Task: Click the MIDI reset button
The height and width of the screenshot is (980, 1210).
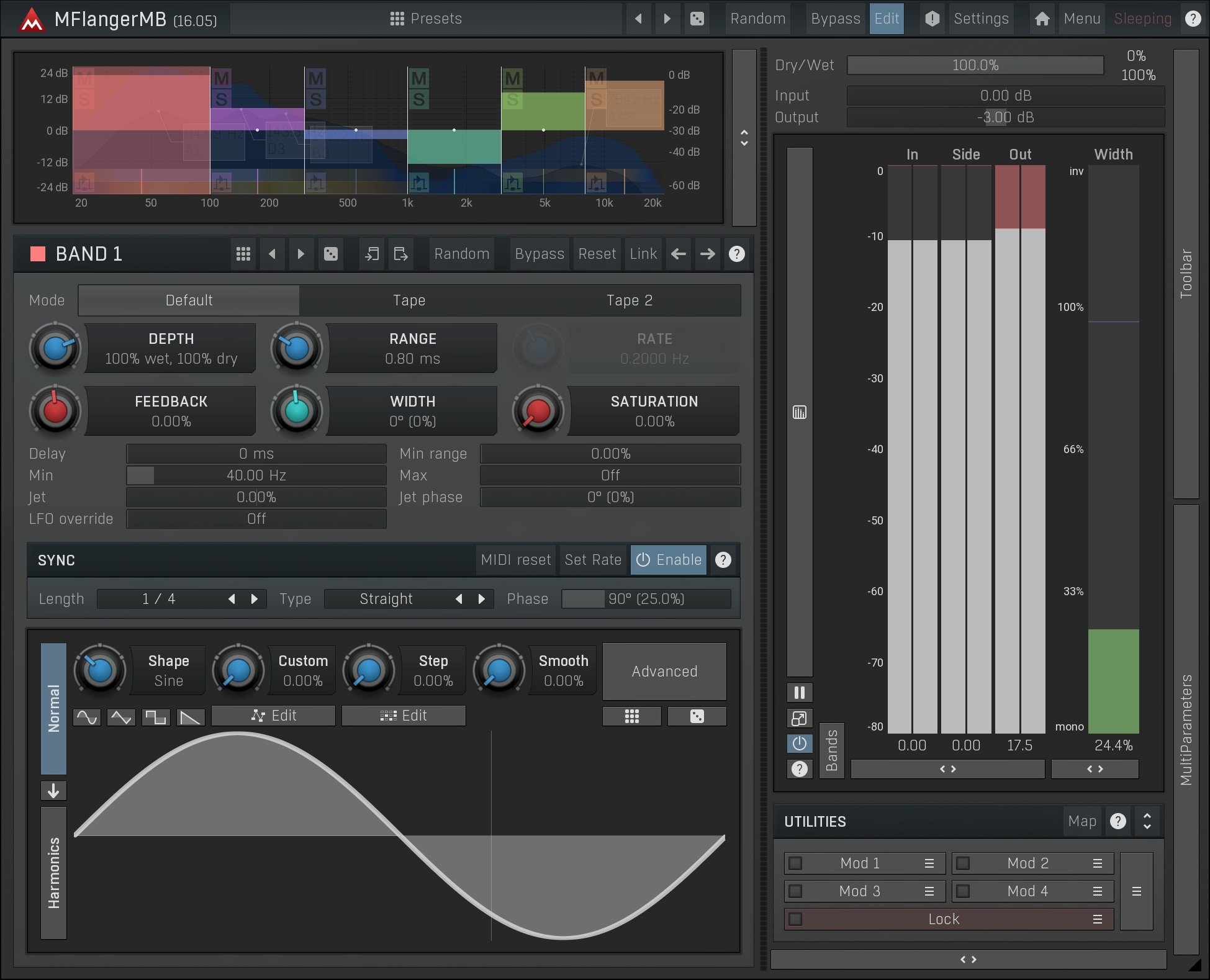Action: (516, 560)
